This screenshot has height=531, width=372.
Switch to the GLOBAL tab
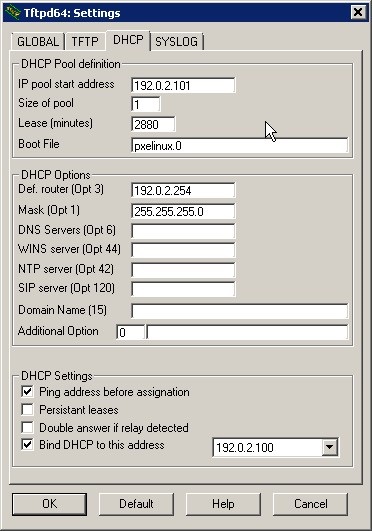pyautogui.click(x=38, y=42)
